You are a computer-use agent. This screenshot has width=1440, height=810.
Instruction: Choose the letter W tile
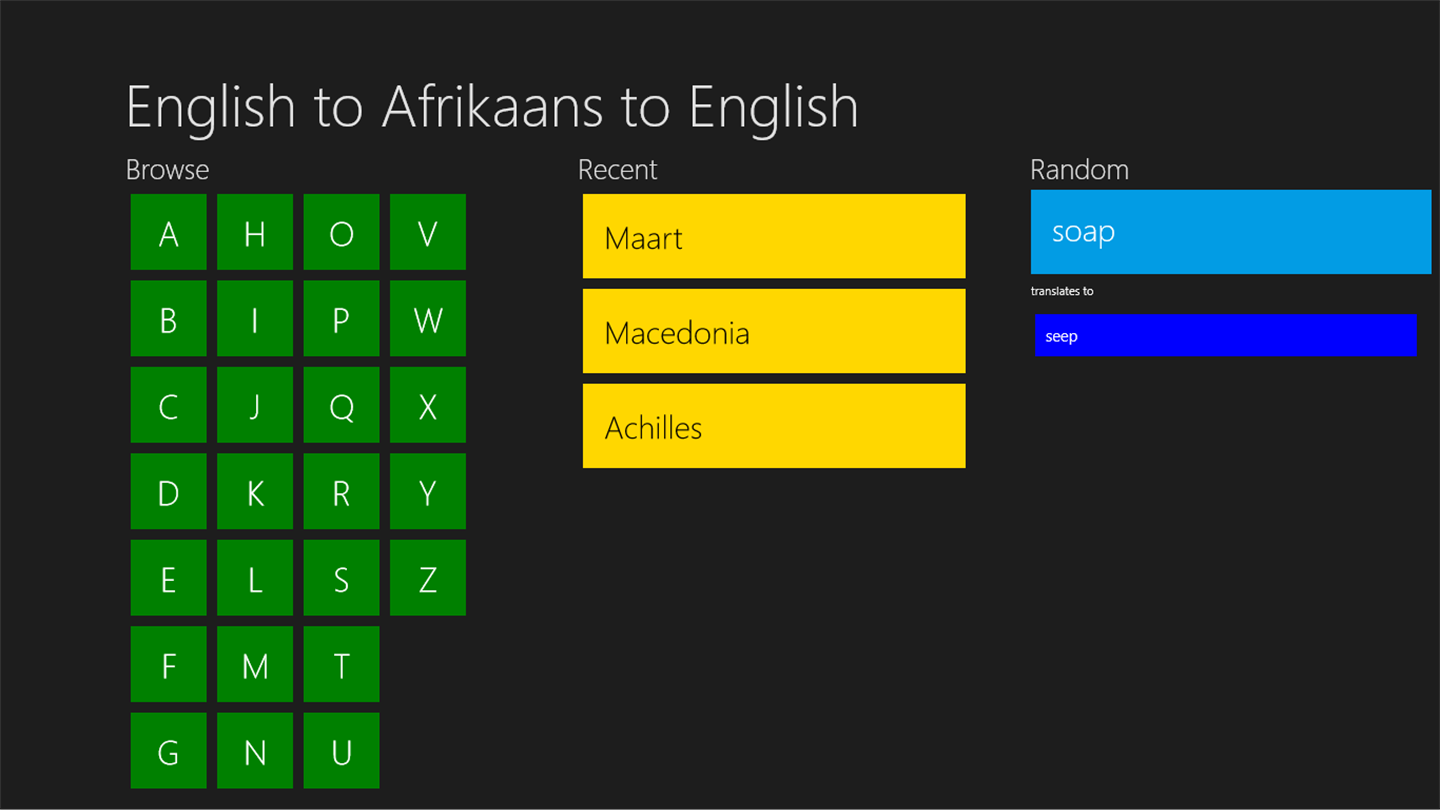[428, 318]
